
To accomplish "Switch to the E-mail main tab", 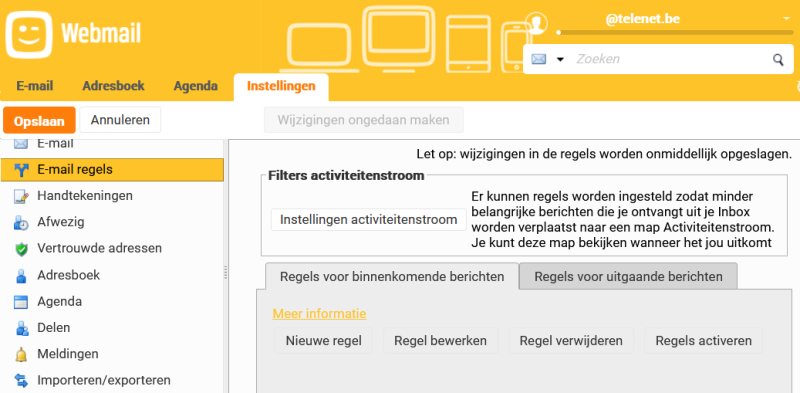I will [x=35, y=86].
